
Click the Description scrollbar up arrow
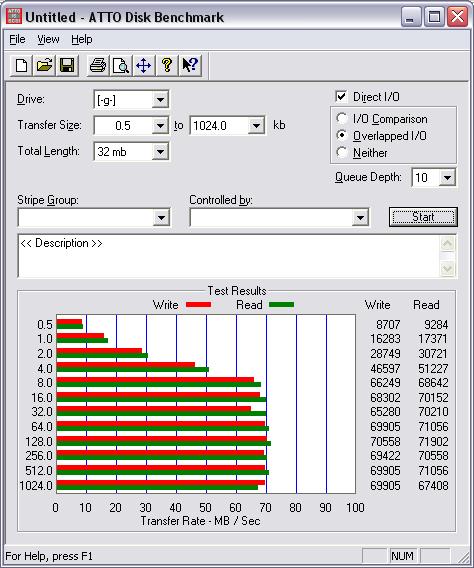447,243
